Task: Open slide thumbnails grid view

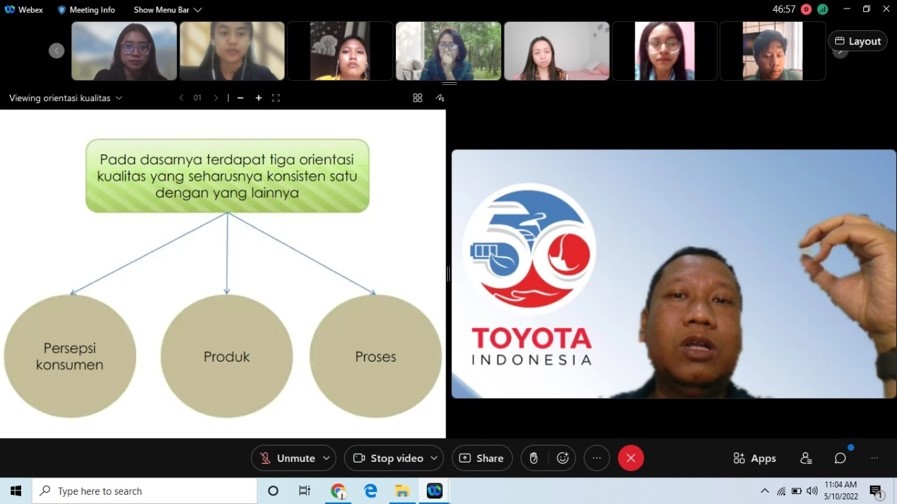Action: point(418,98)
